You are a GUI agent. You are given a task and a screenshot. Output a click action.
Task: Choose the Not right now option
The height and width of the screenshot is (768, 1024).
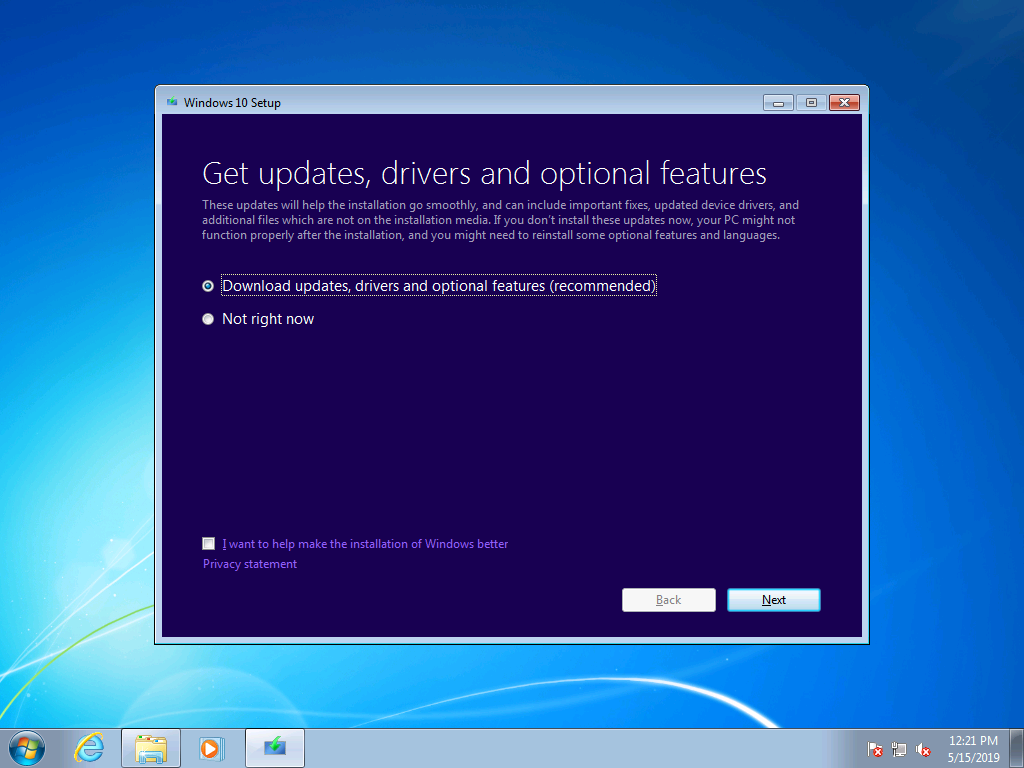pos(208,318)
